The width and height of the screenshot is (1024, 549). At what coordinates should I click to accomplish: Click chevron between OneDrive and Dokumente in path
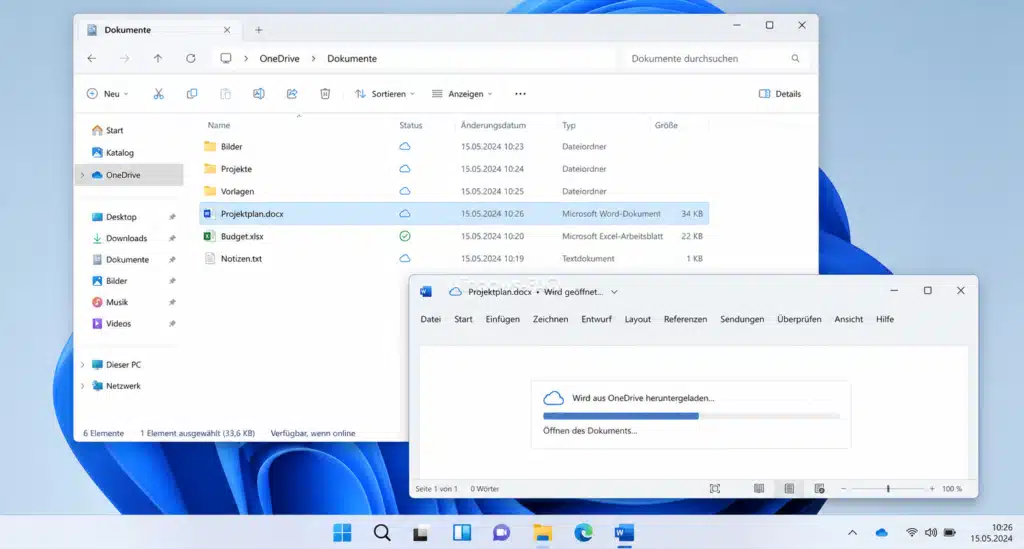(x=313, y=59)
